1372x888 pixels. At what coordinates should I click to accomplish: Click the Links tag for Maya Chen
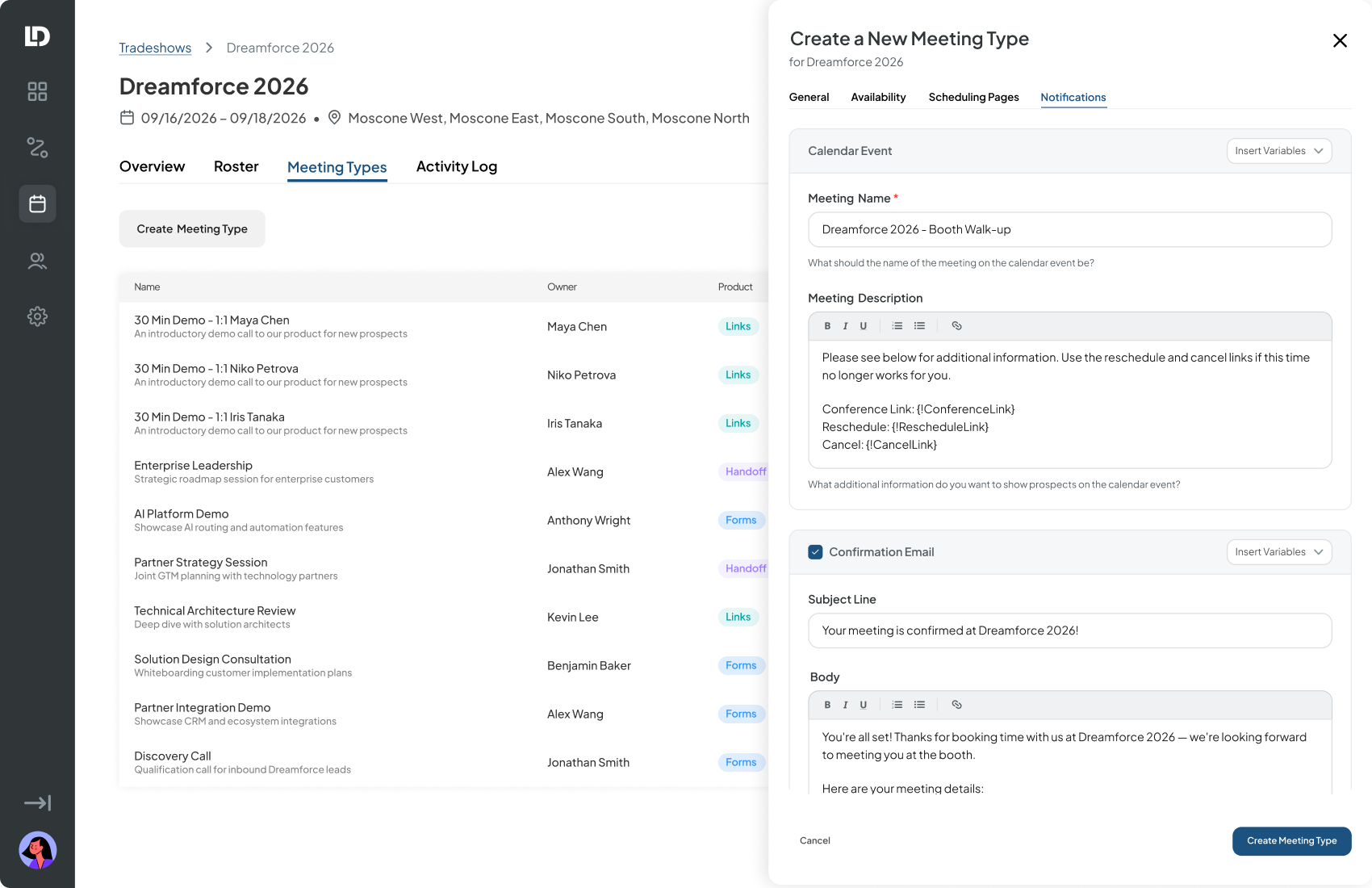tap(738, 326)
